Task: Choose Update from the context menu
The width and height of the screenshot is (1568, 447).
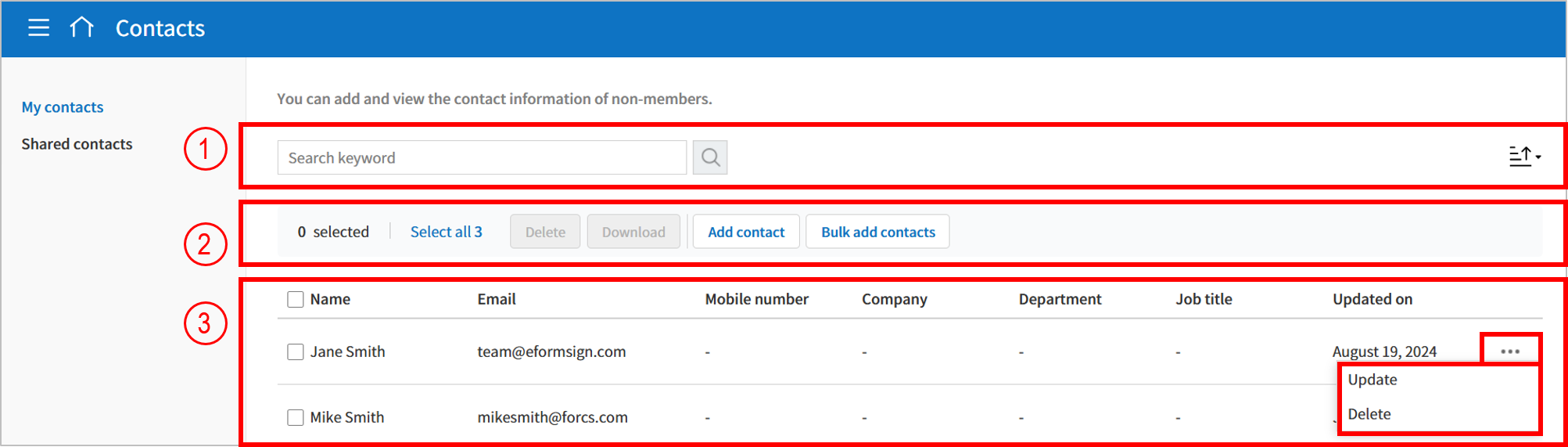Action: point(1372,380)
